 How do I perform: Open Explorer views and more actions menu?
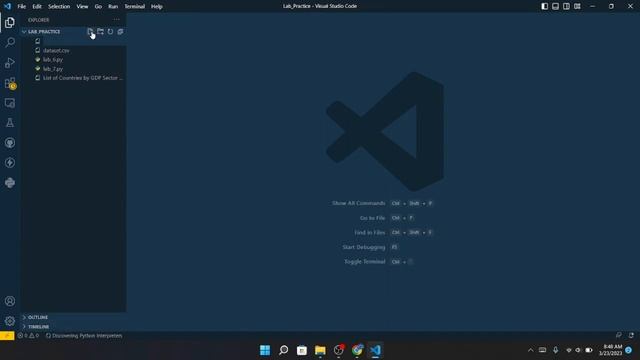pyautogui.click(x=117, y=20)
